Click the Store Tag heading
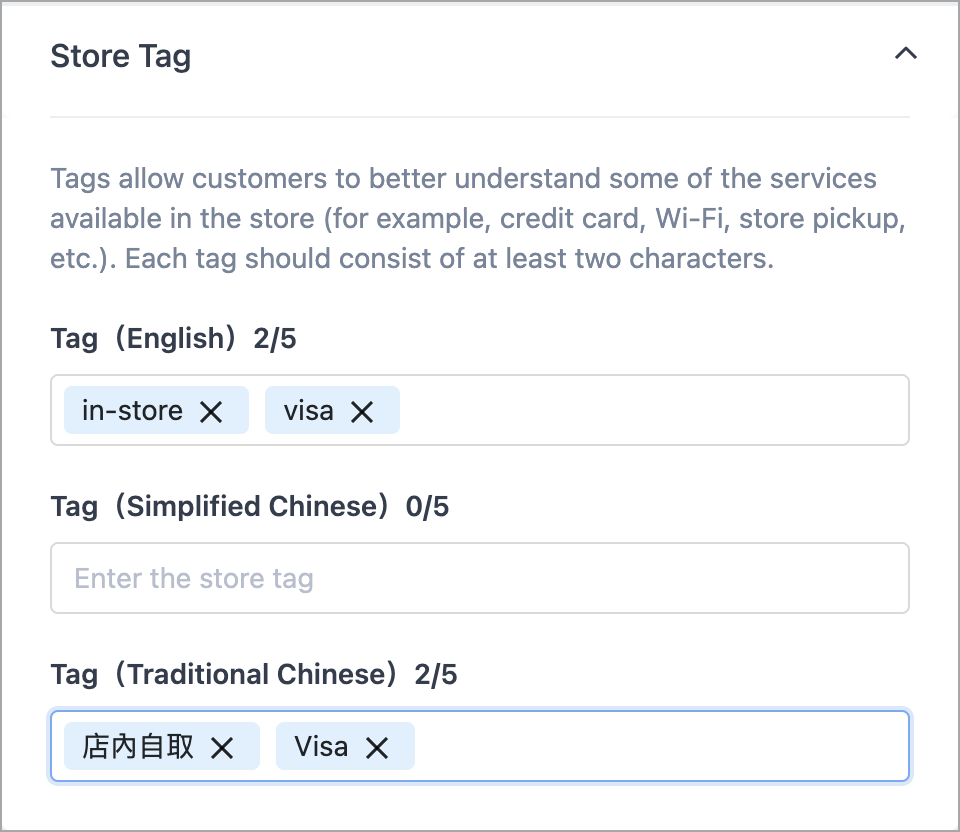960x832 pixels. [x=121, y=56]
